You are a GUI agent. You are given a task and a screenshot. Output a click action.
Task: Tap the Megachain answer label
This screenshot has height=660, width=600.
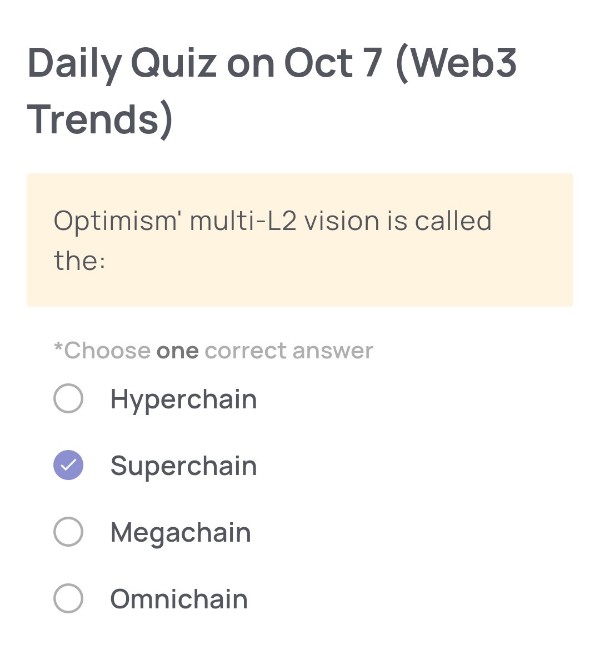pyautogui.click(x=180, y=533)
